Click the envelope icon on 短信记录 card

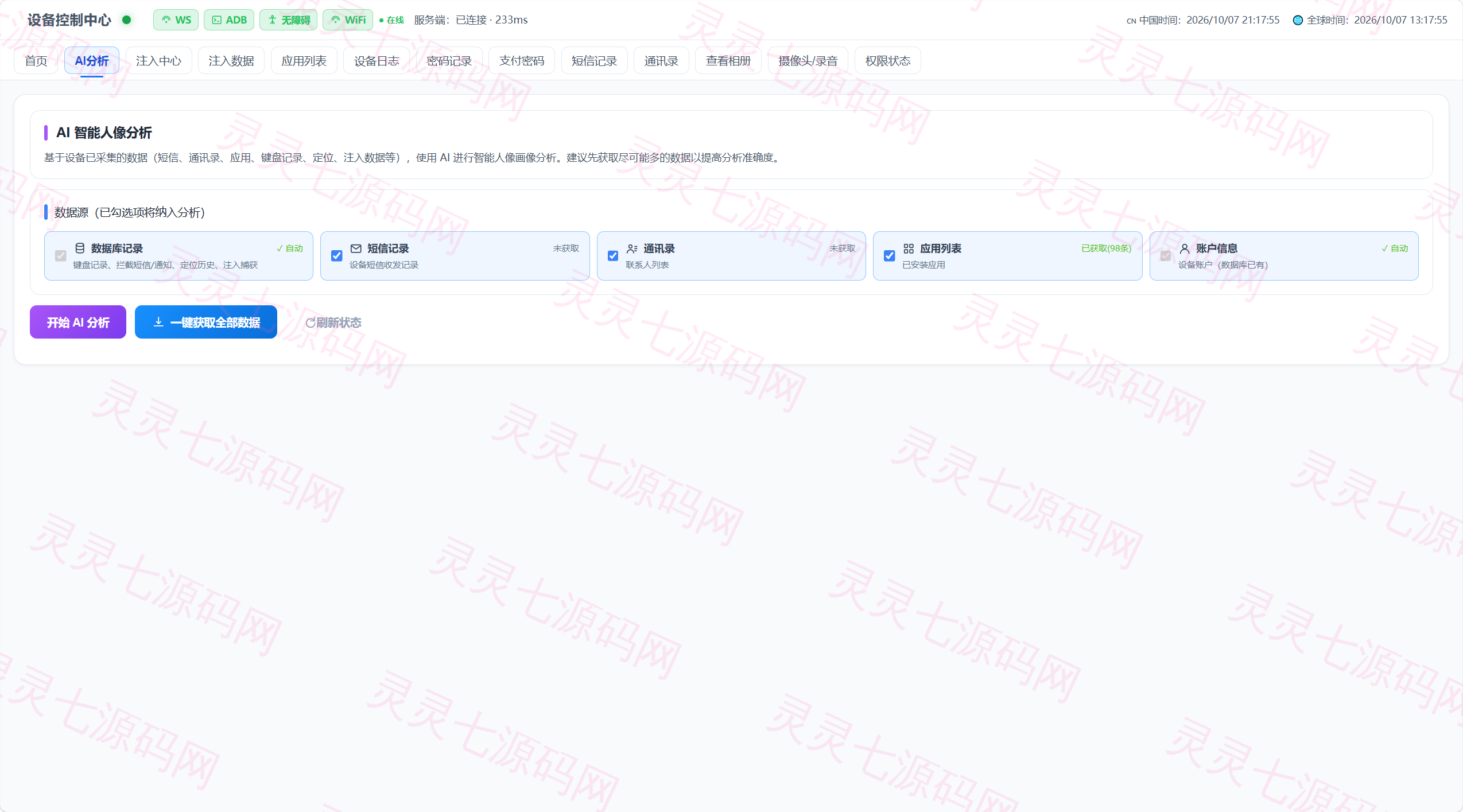pyautogui.click(x=356, y=248)
